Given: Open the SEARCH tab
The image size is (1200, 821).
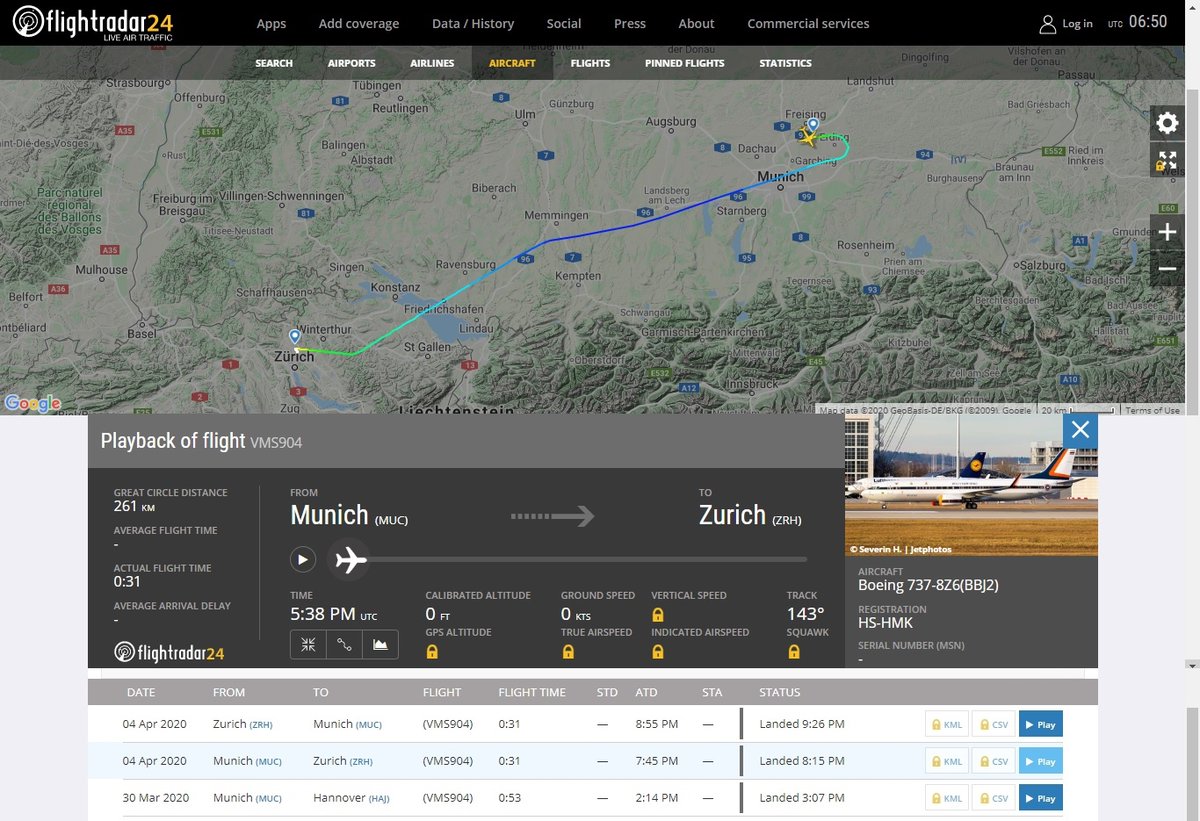Looking at the screenshot, I should [x=274, y=63].
